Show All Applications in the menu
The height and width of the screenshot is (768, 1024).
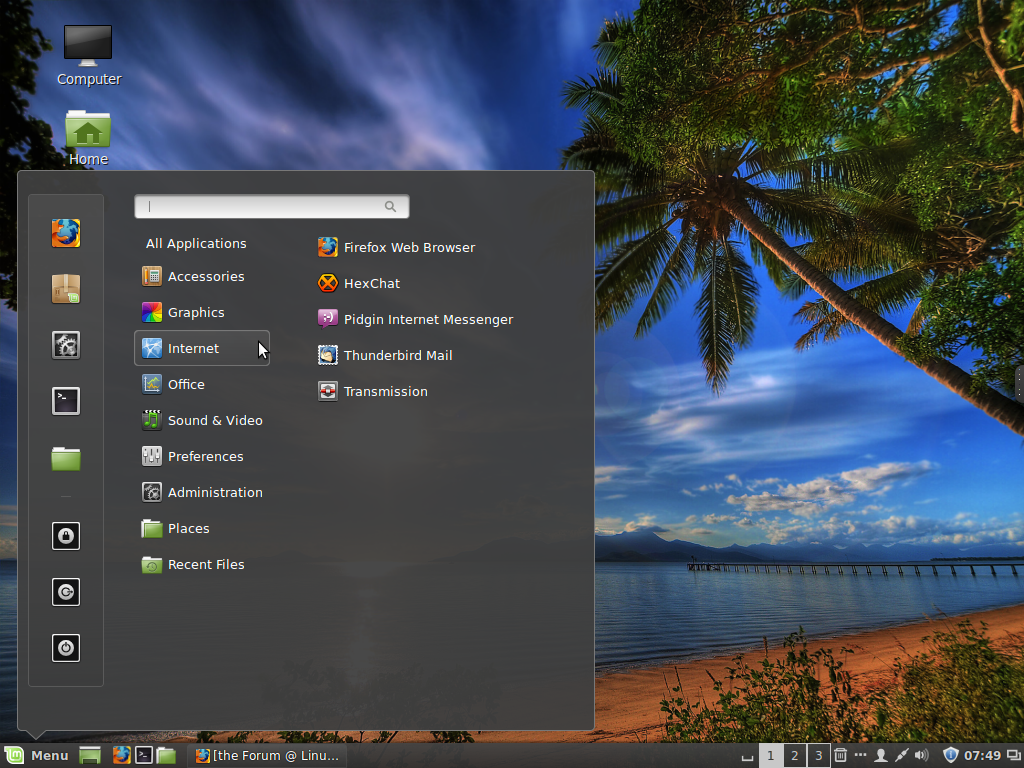coord(196,243)
